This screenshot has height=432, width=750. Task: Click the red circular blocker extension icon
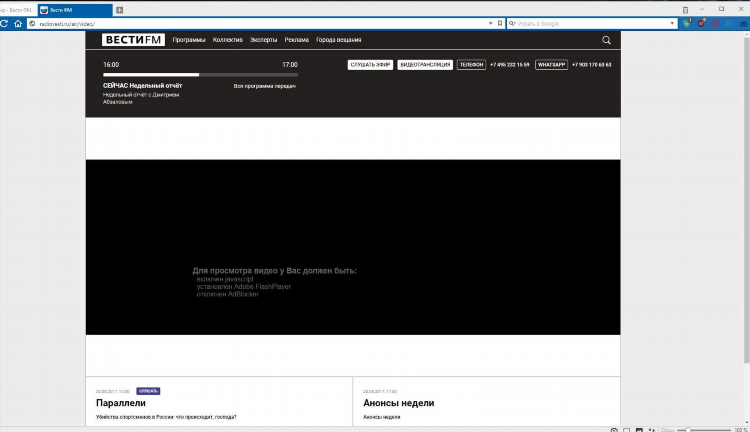pos(715,23)
